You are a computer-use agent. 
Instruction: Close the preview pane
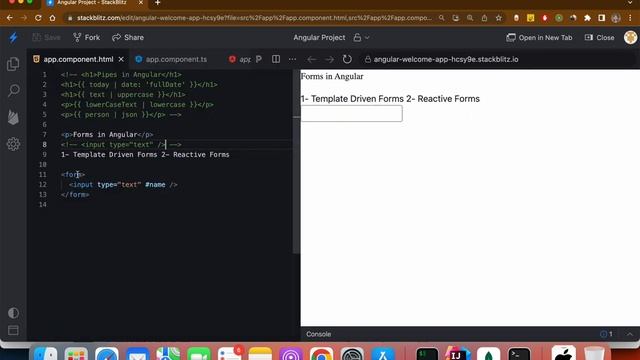tap(599, 38)
